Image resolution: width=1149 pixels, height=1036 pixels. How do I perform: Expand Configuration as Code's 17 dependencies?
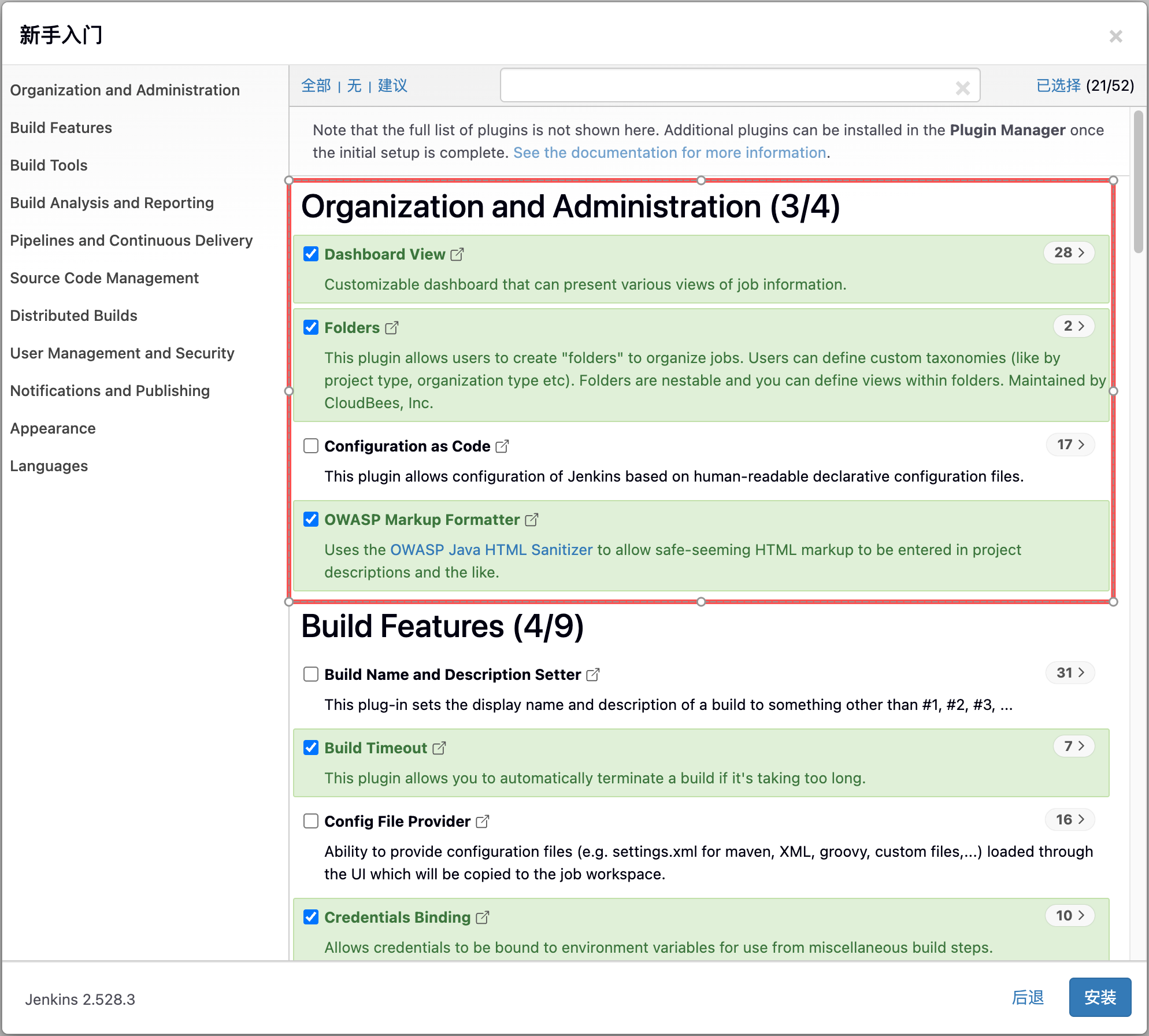pos(1070,445)
